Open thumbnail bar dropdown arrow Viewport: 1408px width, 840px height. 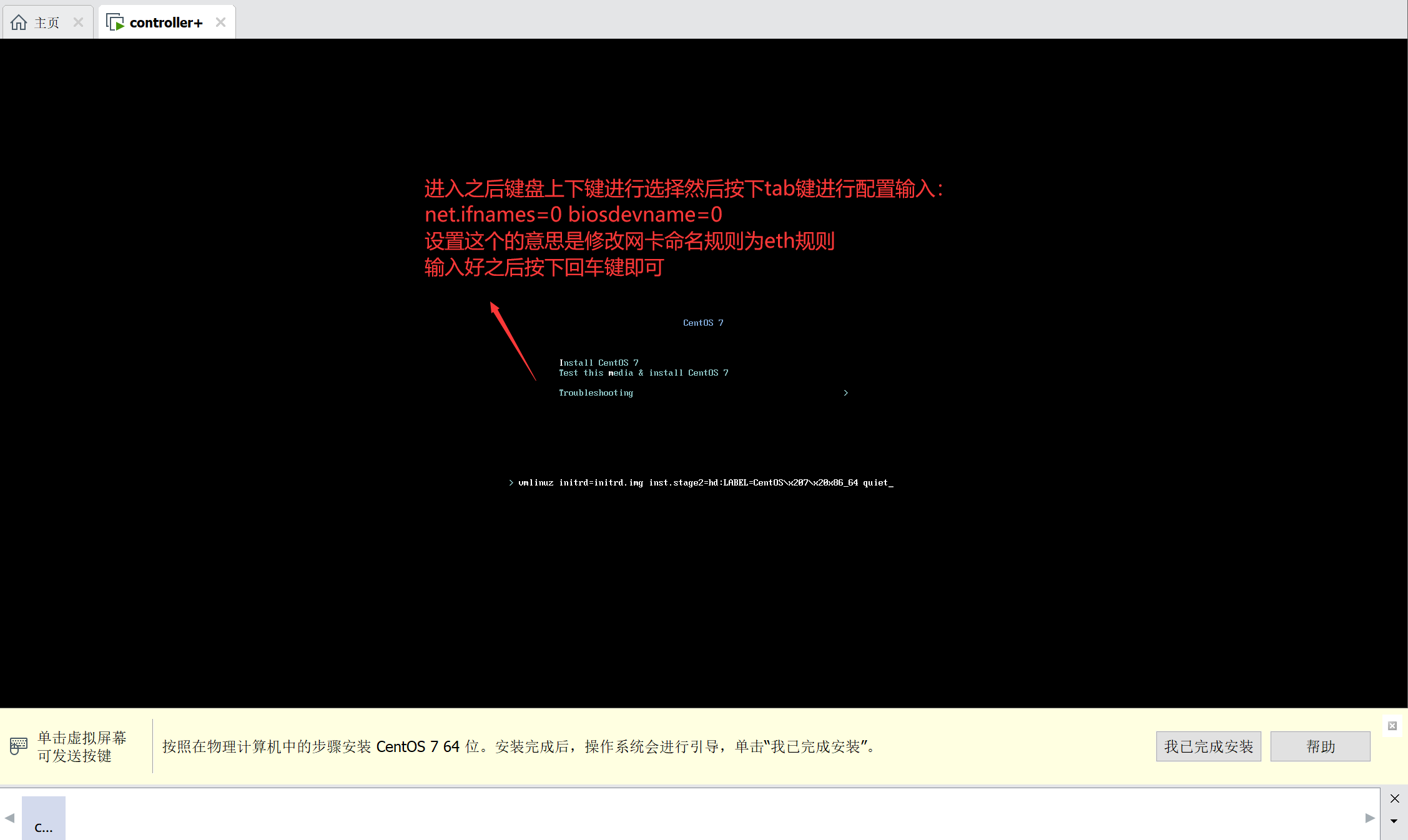tap(1394, 821)
